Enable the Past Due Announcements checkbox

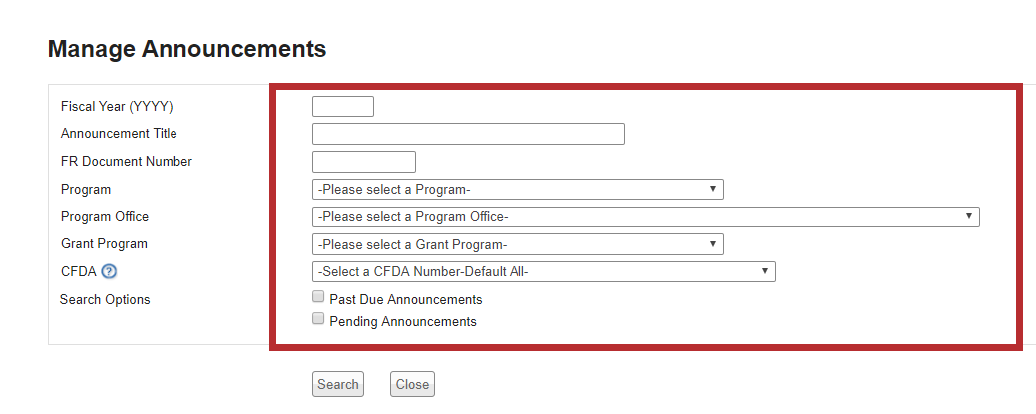point(318,297)
